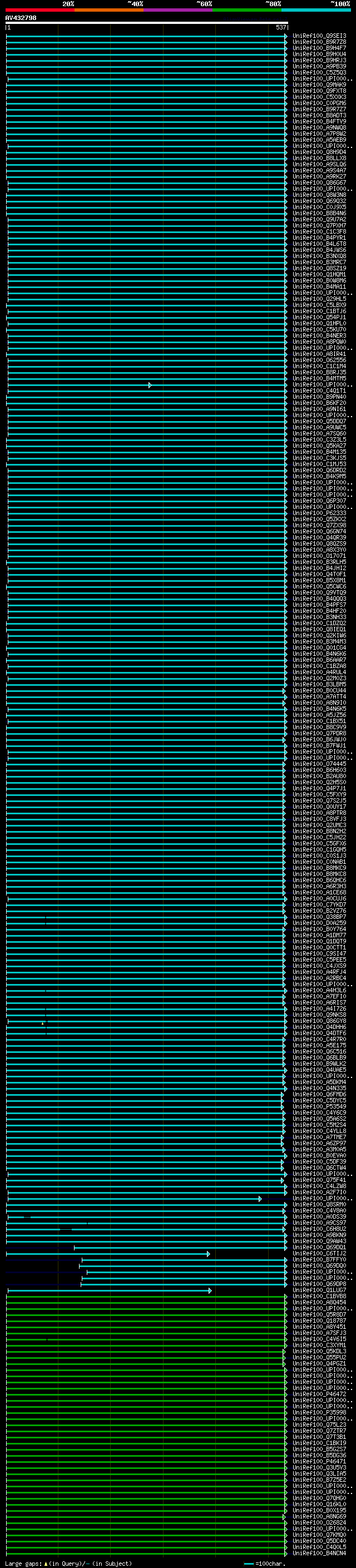The width and height of the screenshot is (356, 1568).
Task: Click the cyan ~100% legend segment
Action: [317, 10]
